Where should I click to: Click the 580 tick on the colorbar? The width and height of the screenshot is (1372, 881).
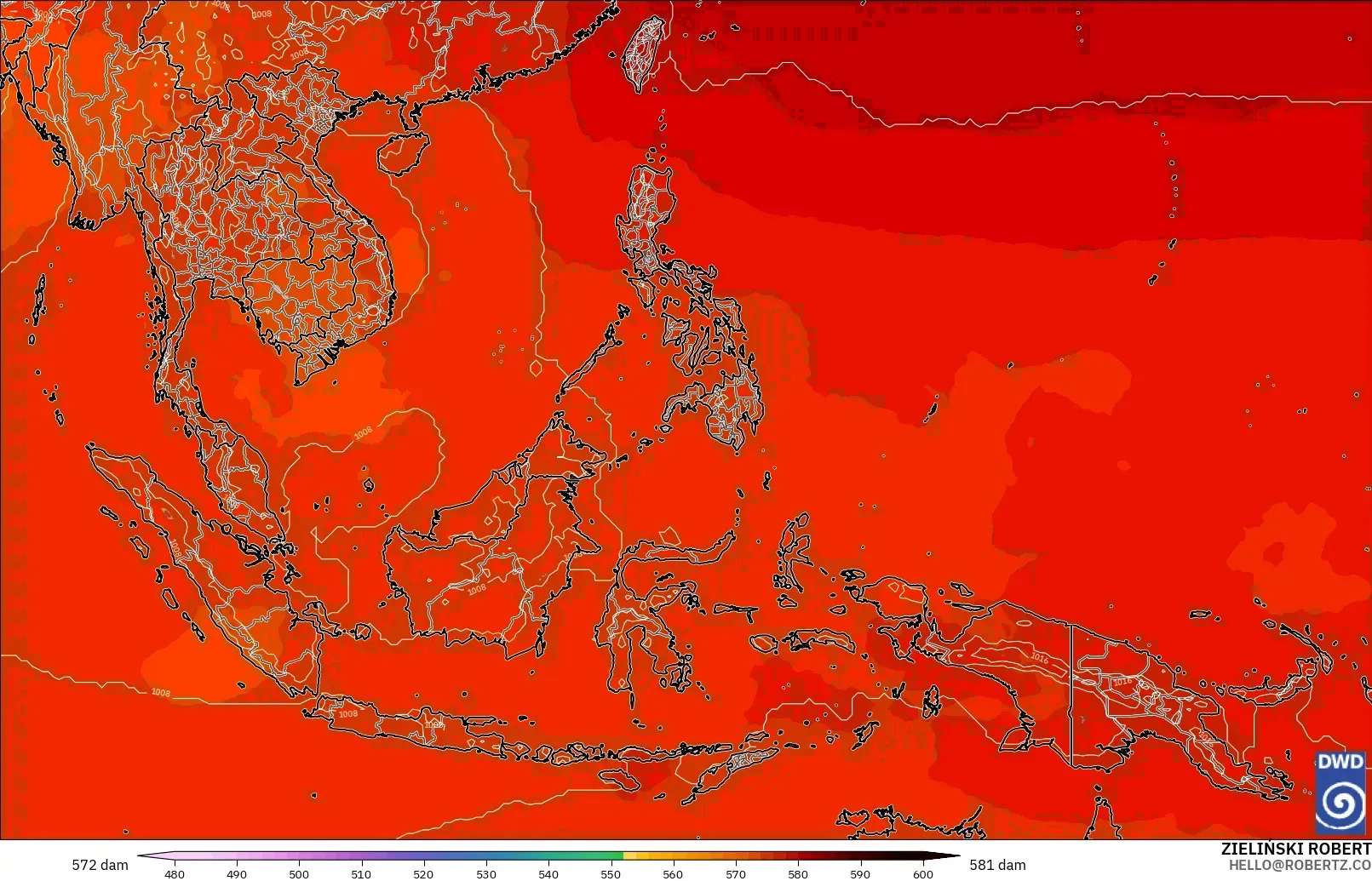pyautogui.click(x=798, y=874)
